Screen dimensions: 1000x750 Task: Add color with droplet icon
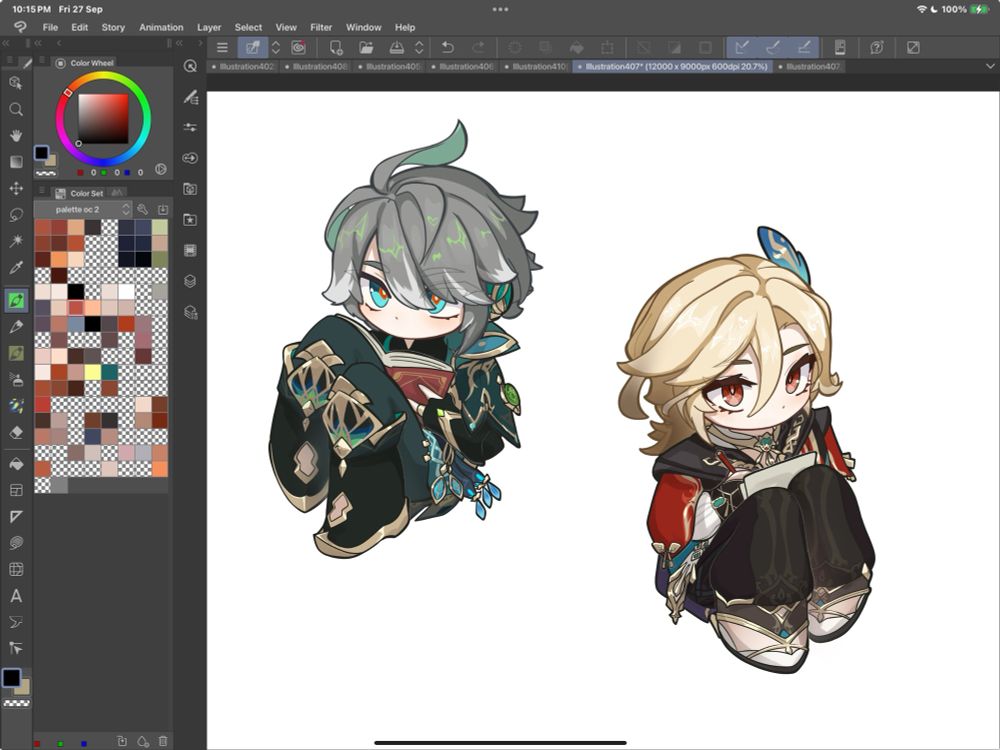[x=143, y=741]
